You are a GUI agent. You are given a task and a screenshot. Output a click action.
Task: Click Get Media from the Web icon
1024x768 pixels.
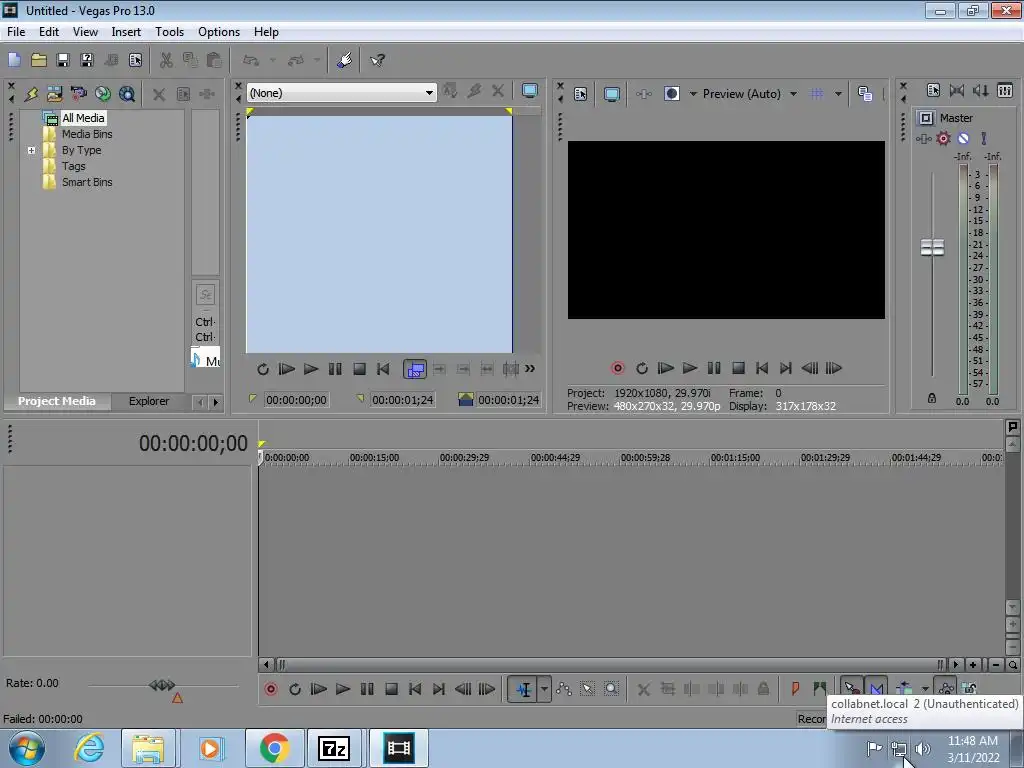(103, 94)
